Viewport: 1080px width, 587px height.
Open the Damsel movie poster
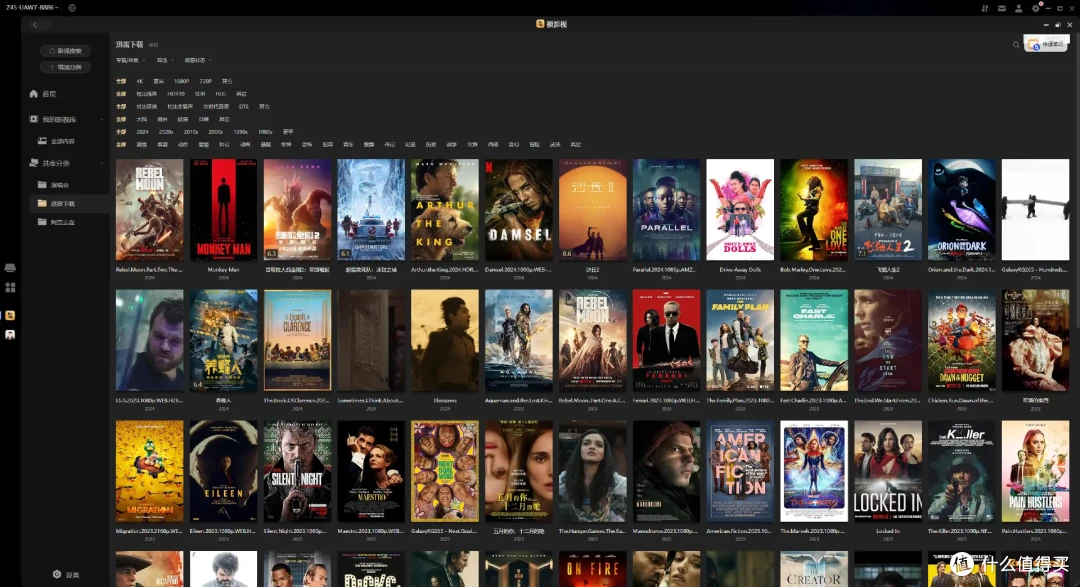coord(519,209)
